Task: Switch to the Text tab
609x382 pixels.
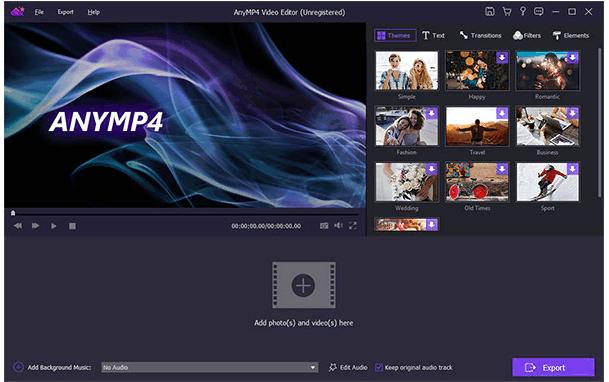Action: click(x=433, y=35)
